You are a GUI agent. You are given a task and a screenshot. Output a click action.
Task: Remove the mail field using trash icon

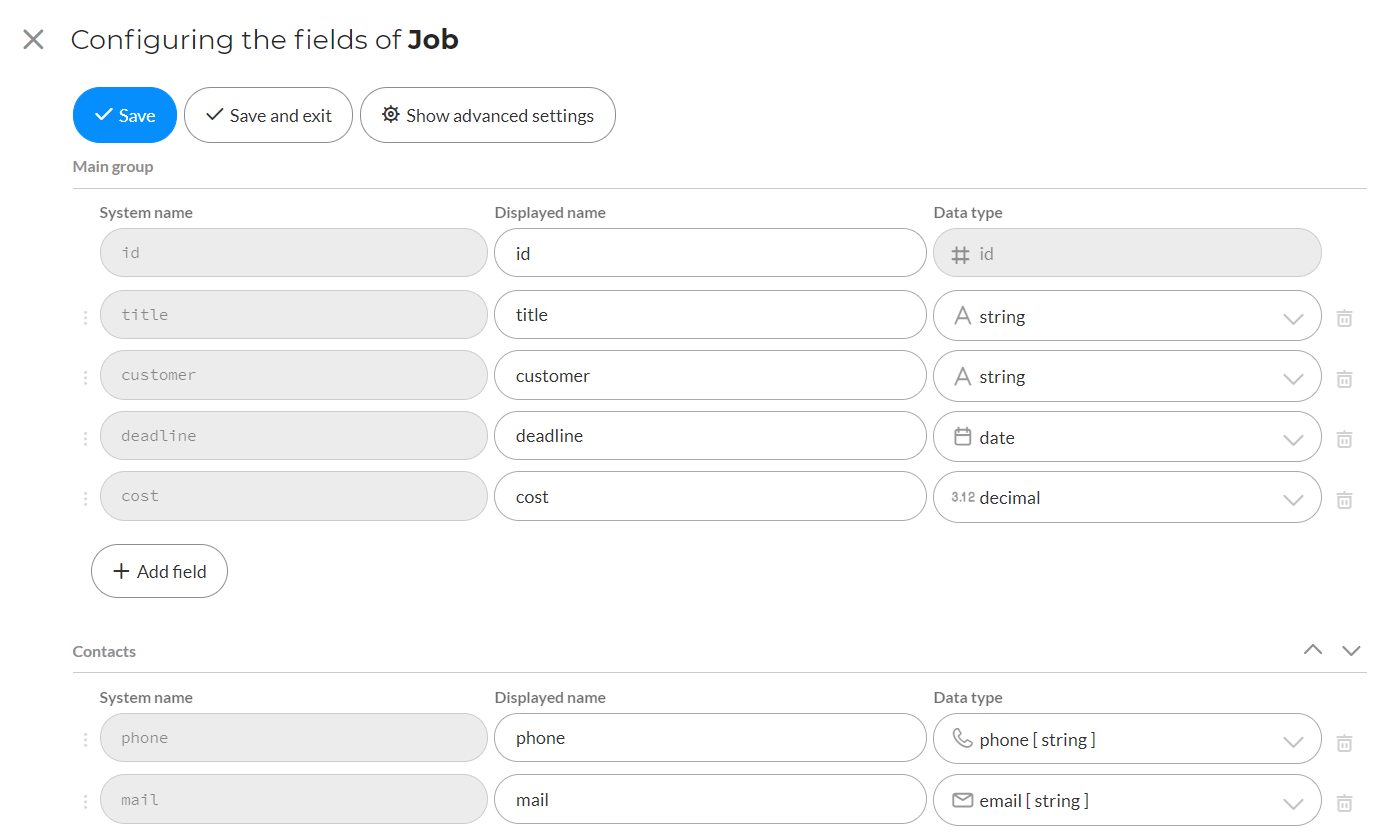click(x=1345, y=803)
